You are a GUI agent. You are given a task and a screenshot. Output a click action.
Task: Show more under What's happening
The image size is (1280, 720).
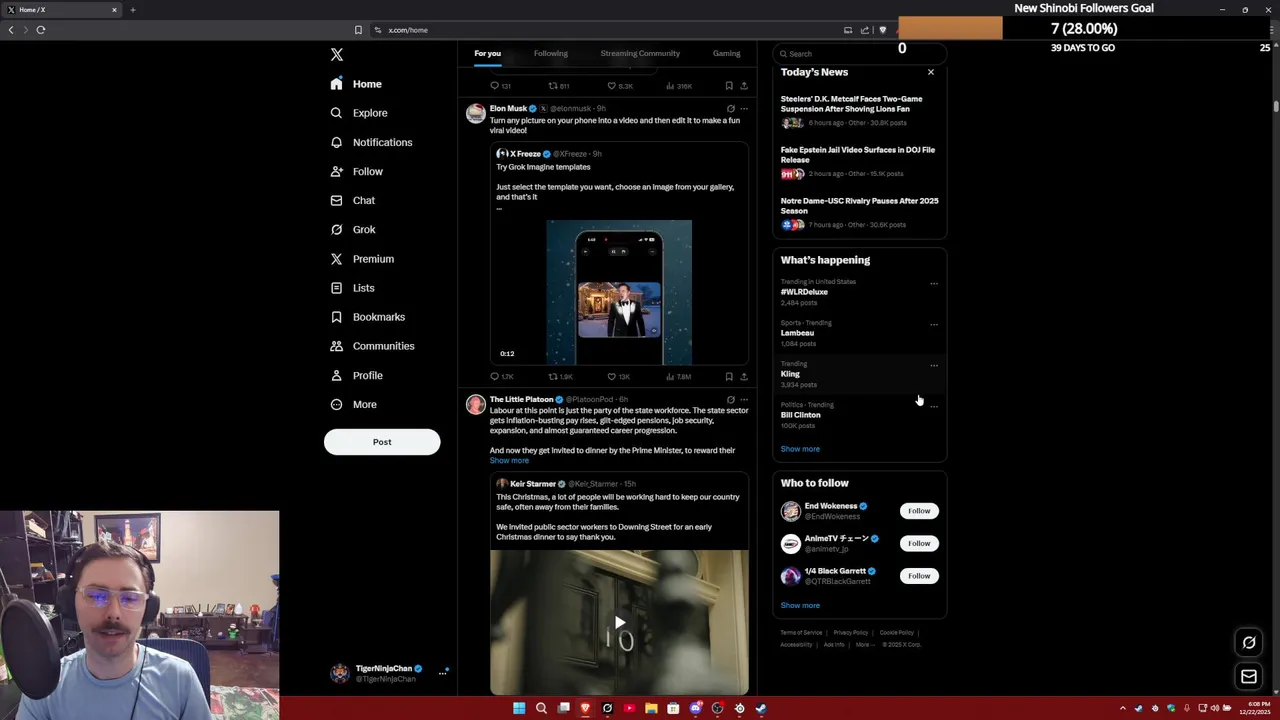(x=800, y=449)
